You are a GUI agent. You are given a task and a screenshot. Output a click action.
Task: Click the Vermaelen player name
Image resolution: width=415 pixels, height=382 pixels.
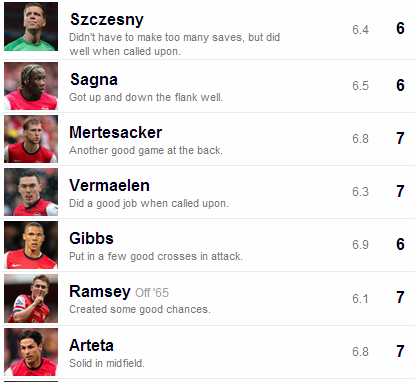(x=109, y=185)
